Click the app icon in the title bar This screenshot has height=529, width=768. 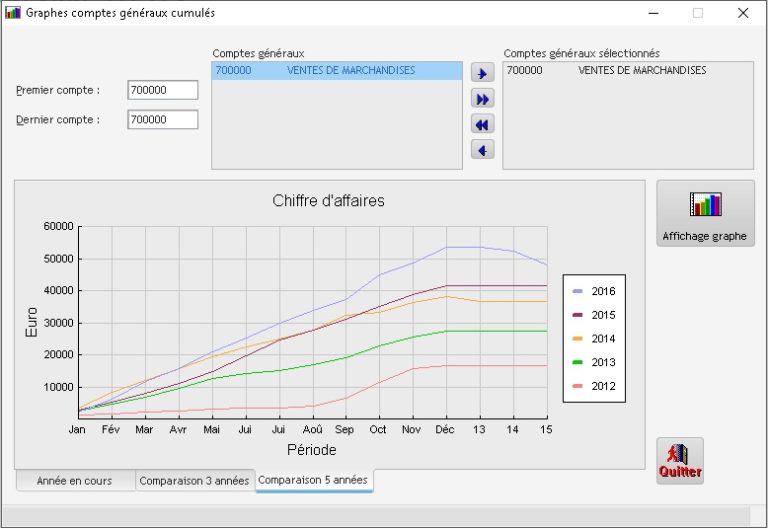pyautogui.click(x=13, y=13)
